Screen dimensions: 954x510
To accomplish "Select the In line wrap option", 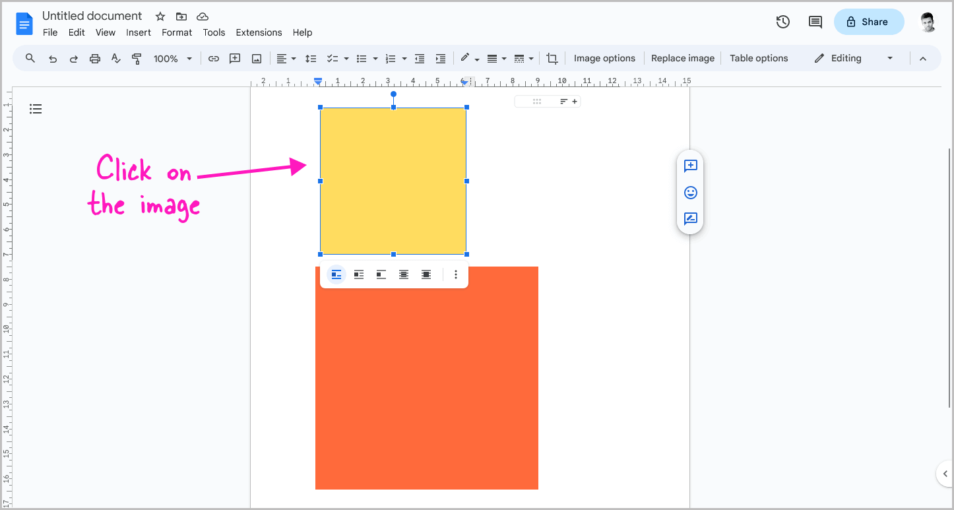I will 336,275.
